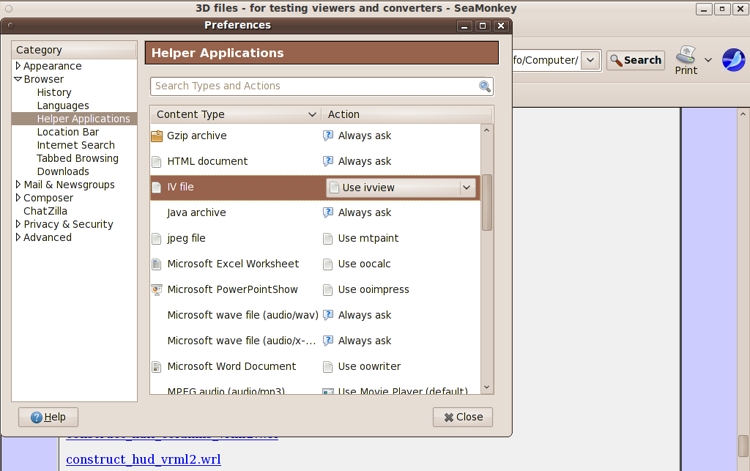Select the Downloads preferences item
The width and height of the screenshot is (750, 471).
tap(63, 171)
